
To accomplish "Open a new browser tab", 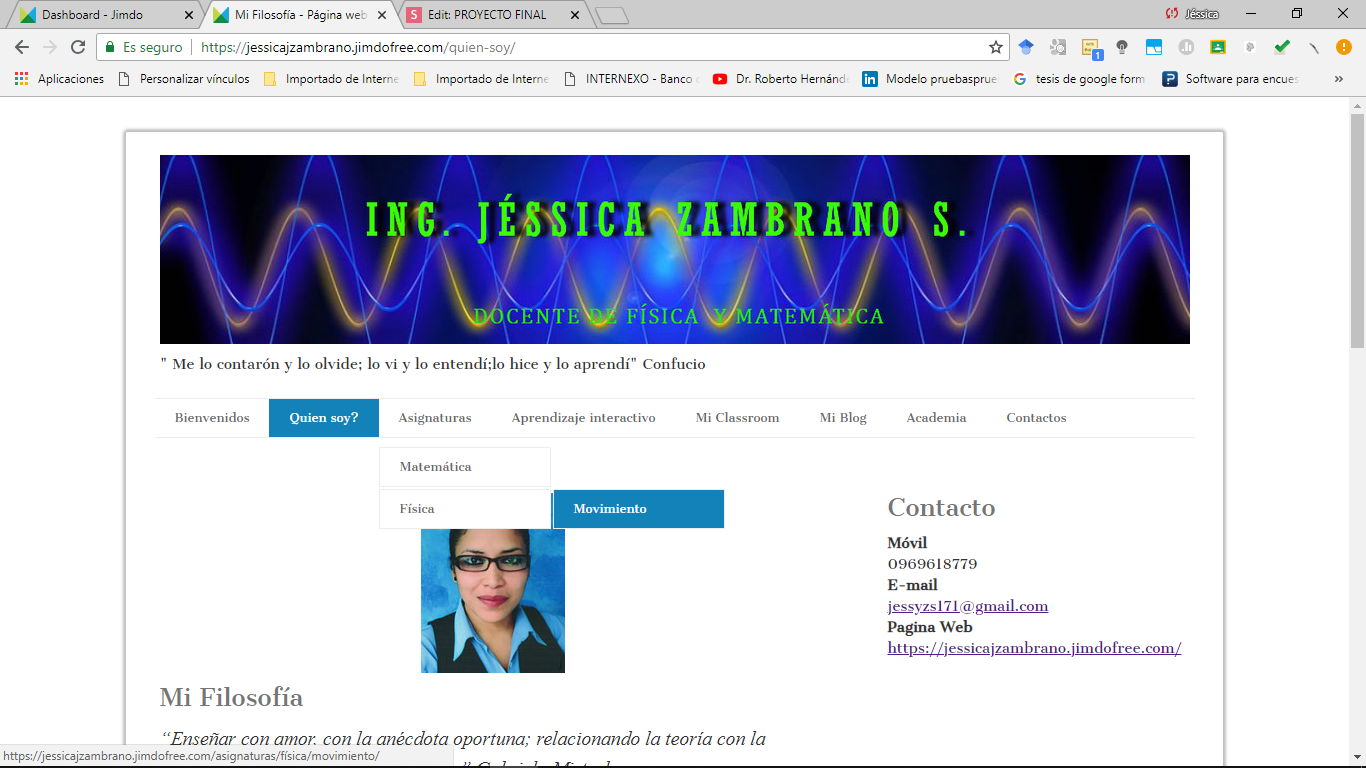I will tap(612, 15).
